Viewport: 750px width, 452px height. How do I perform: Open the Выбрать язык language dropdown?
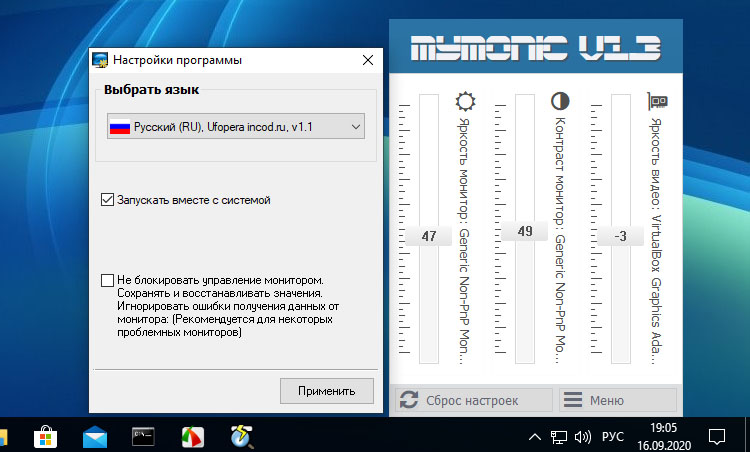click(x=236, y=127)
